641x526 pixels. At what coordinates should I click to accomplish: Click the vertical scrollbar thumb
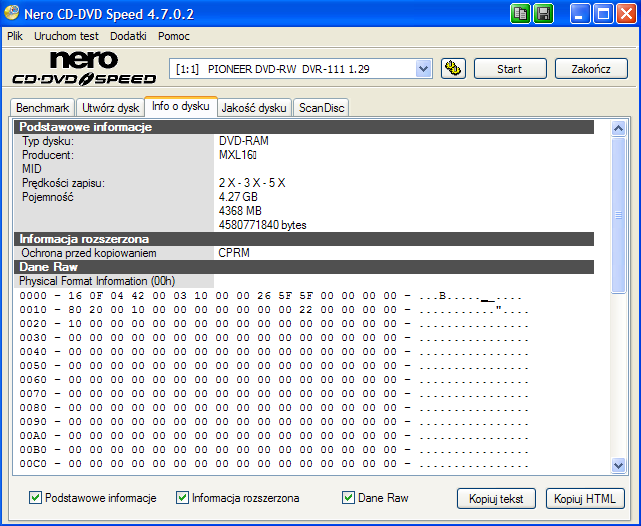[619, 215]
